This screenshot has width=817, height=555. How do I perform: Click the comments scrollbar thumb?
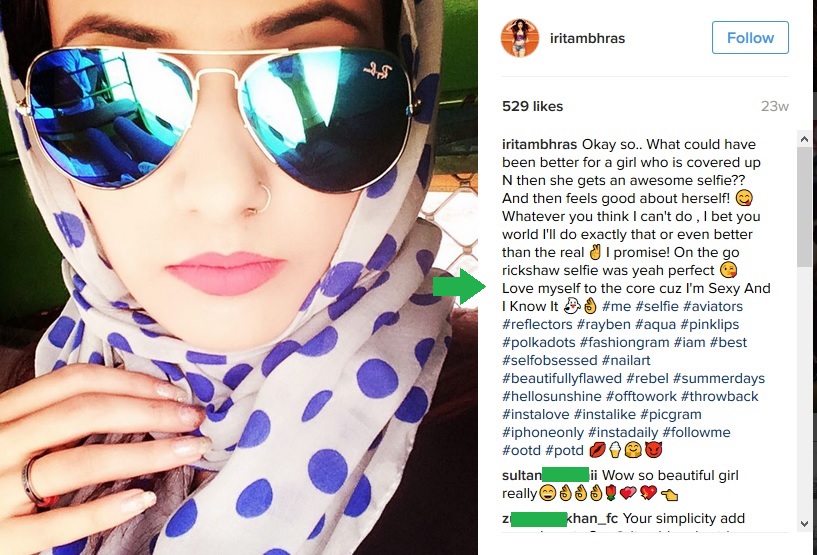(x=803, y=207)
